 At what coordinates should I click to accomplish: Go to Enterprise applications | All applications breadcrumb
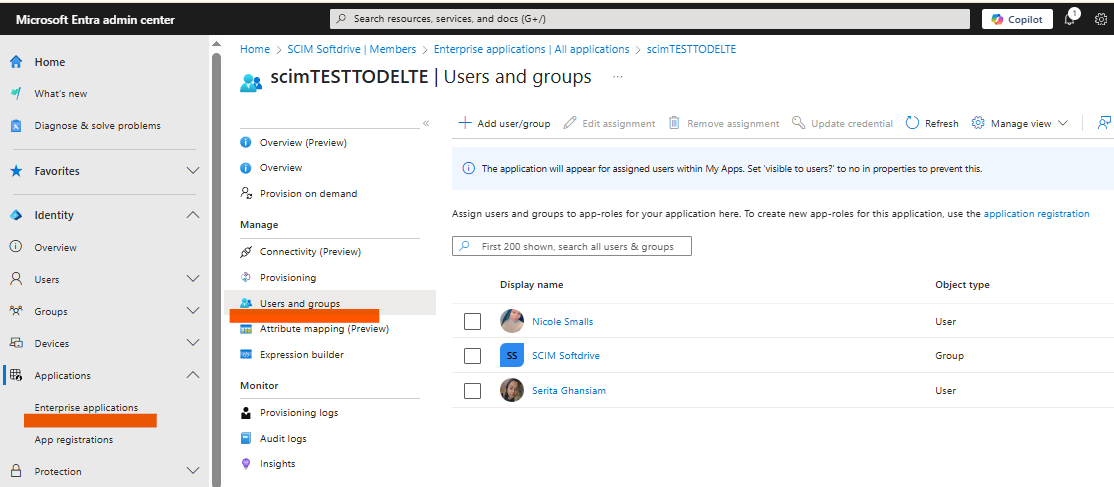531,49
